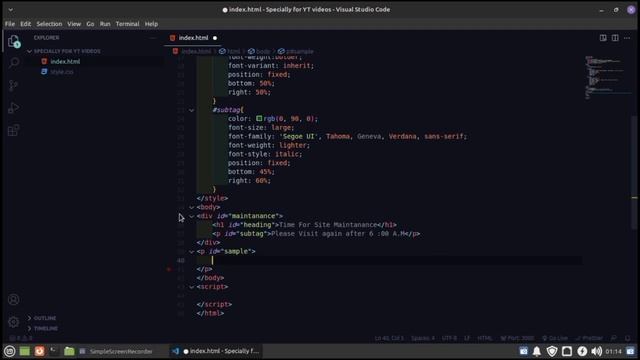The image size is (640, 360).
Task: Open editor More Actions ellipsis
Action: coord(627,38)
